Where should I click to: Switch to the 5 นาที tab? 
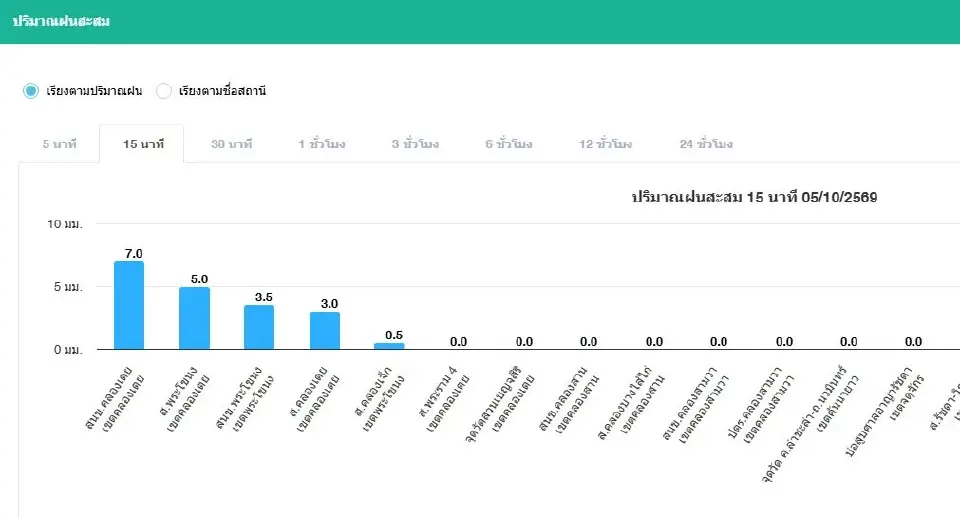(59, 144)
